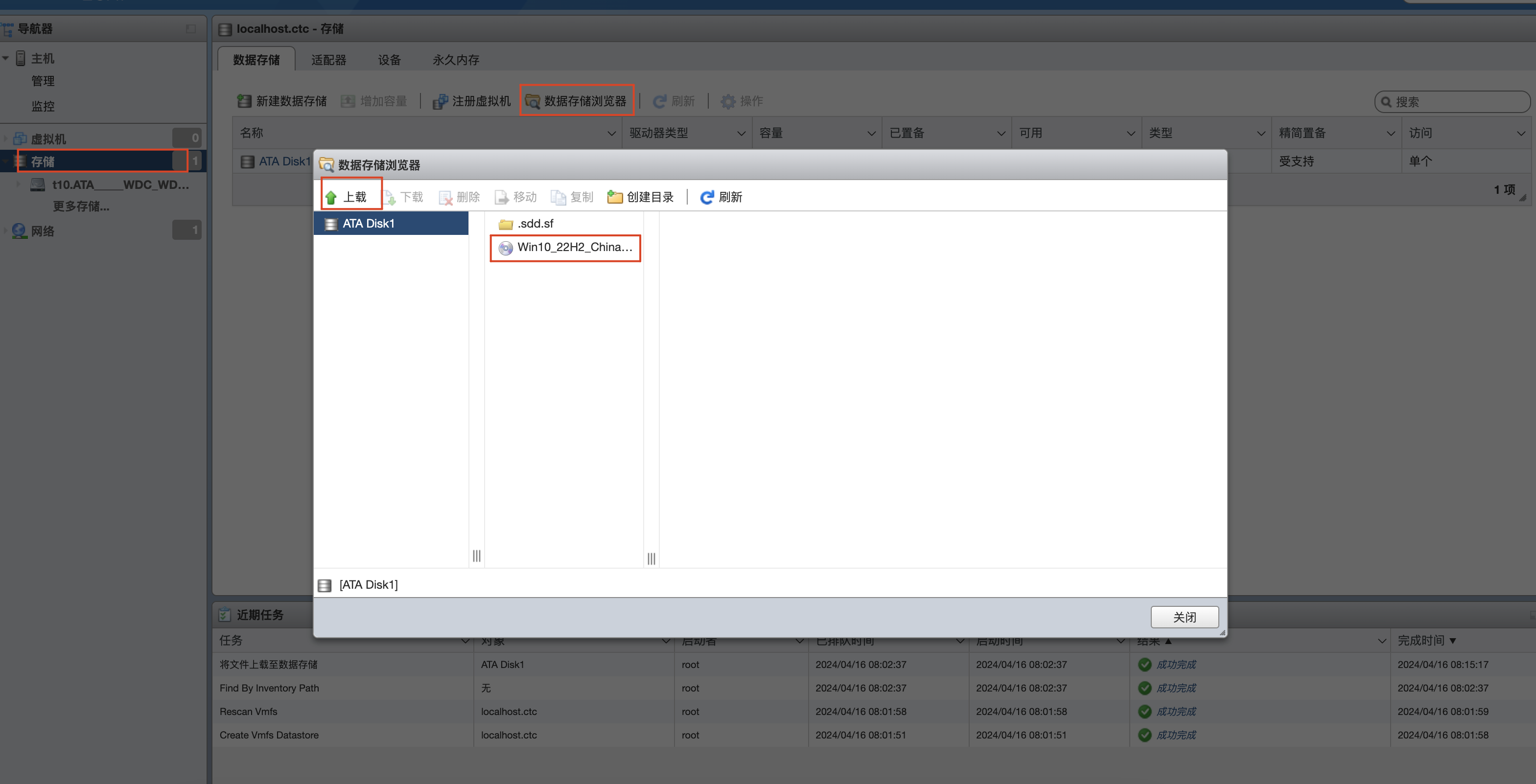Image resolution: width=1536 pixels, height=784 pixels.
Task: Open the More storage link
Action: click(x=81, y=207)
